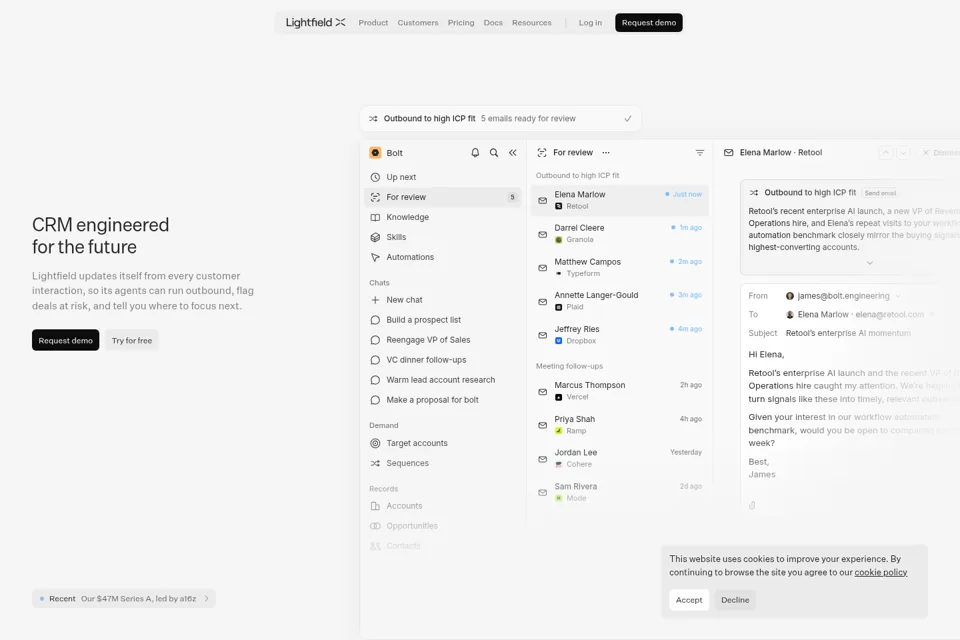Image resolution: width=960 pixels, height=640 pixels.
Task: Open Warm lead account research chat
Action: coord(443,380)
